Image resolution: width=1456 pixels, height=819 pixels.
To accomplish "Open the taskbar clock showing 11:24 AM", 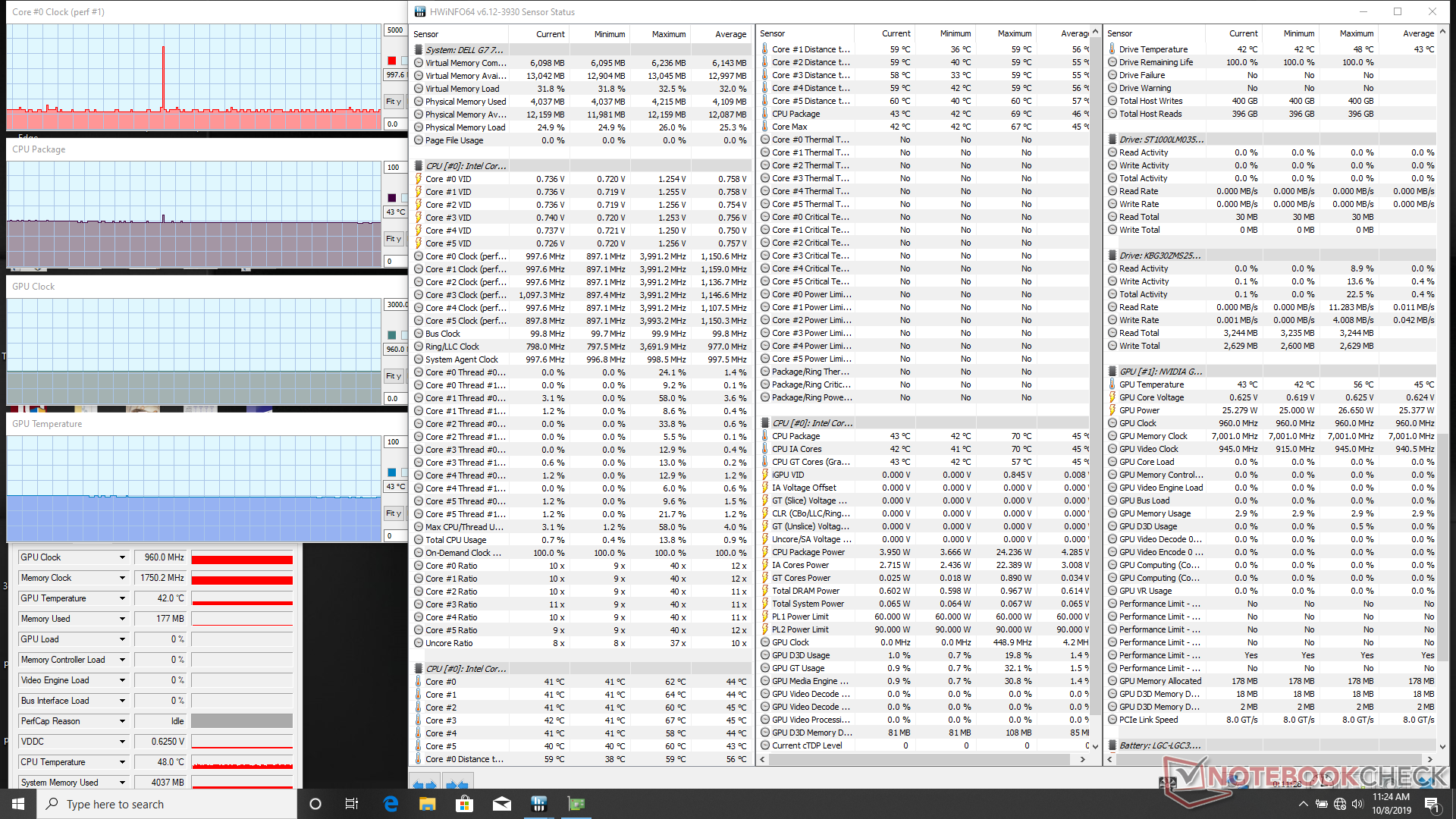I will [x=1392, y=804].
